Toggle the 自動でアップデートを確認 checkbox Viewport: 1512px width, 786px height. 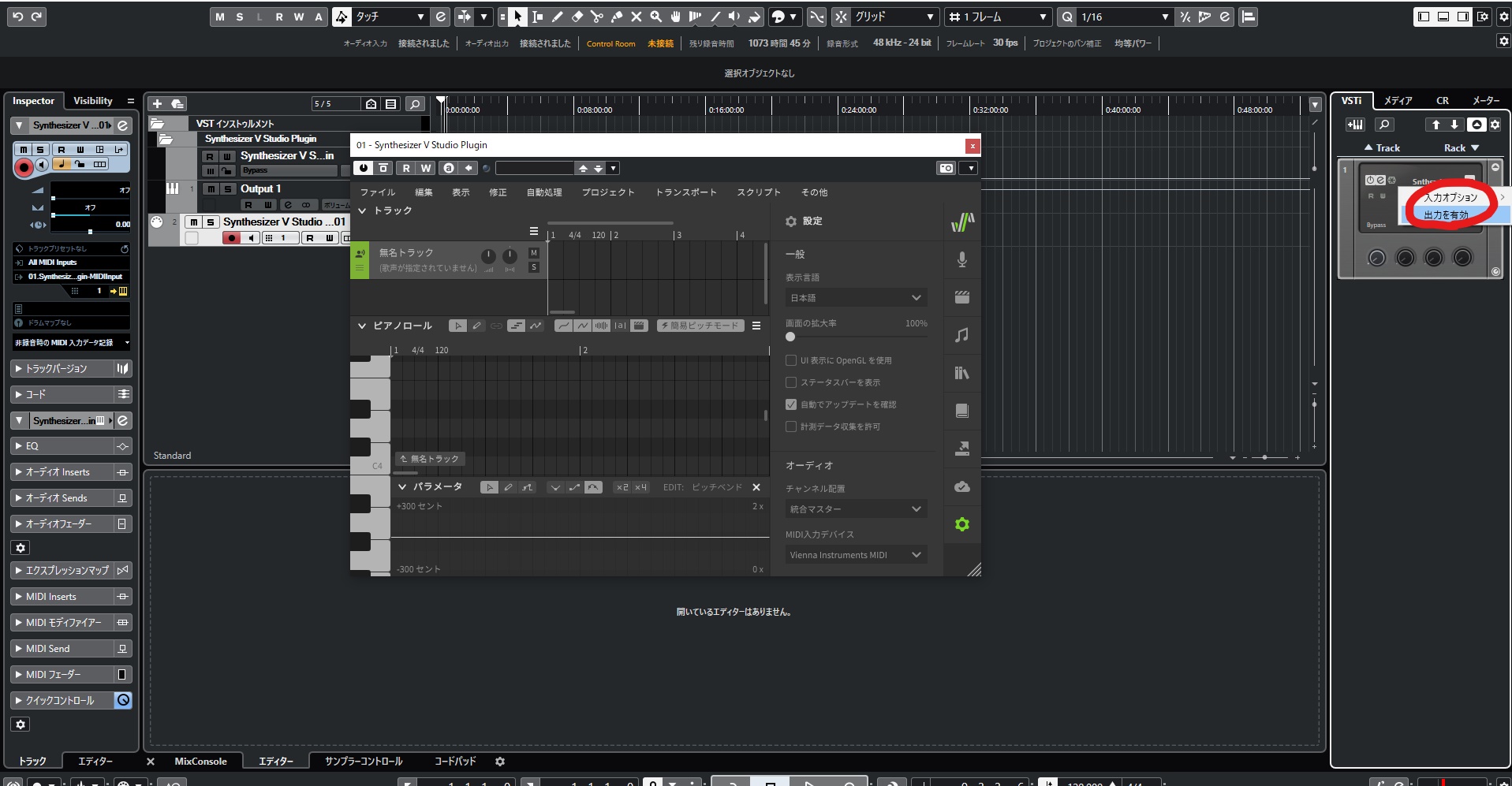tap(791, 404)
